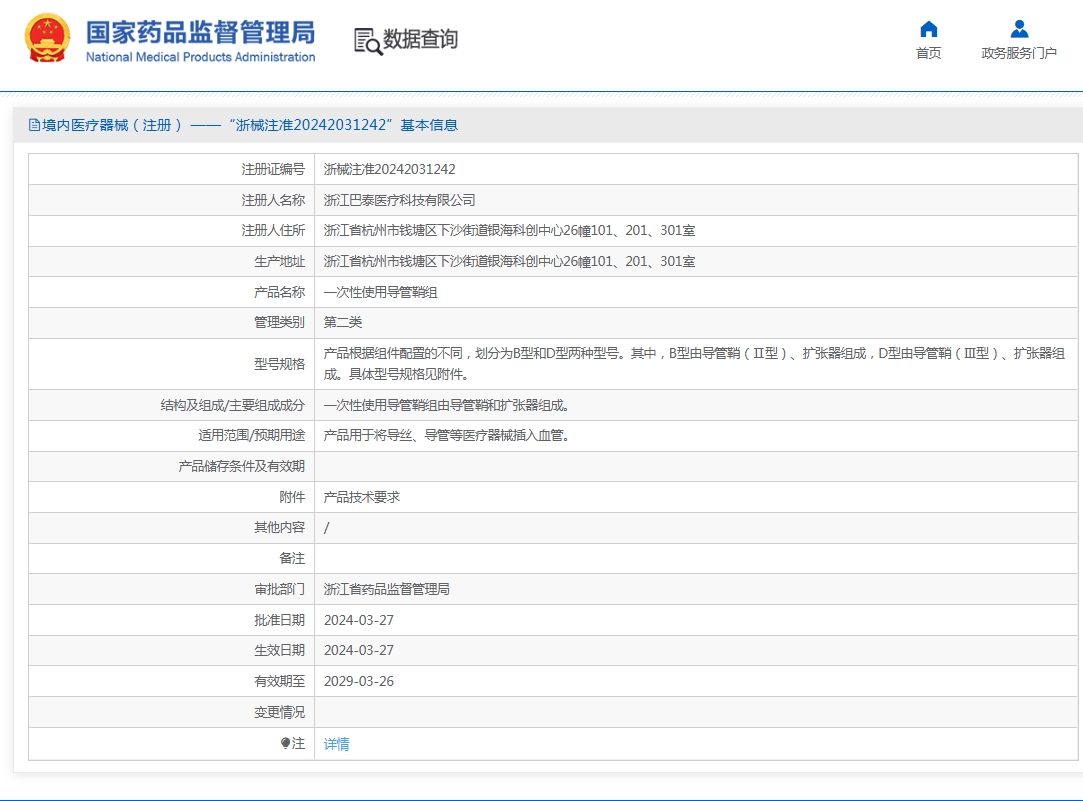The height and width of the screenshot is (801, 1083).
Task: Click the 注册证编号 label
Action: click(x=273, y=169)
